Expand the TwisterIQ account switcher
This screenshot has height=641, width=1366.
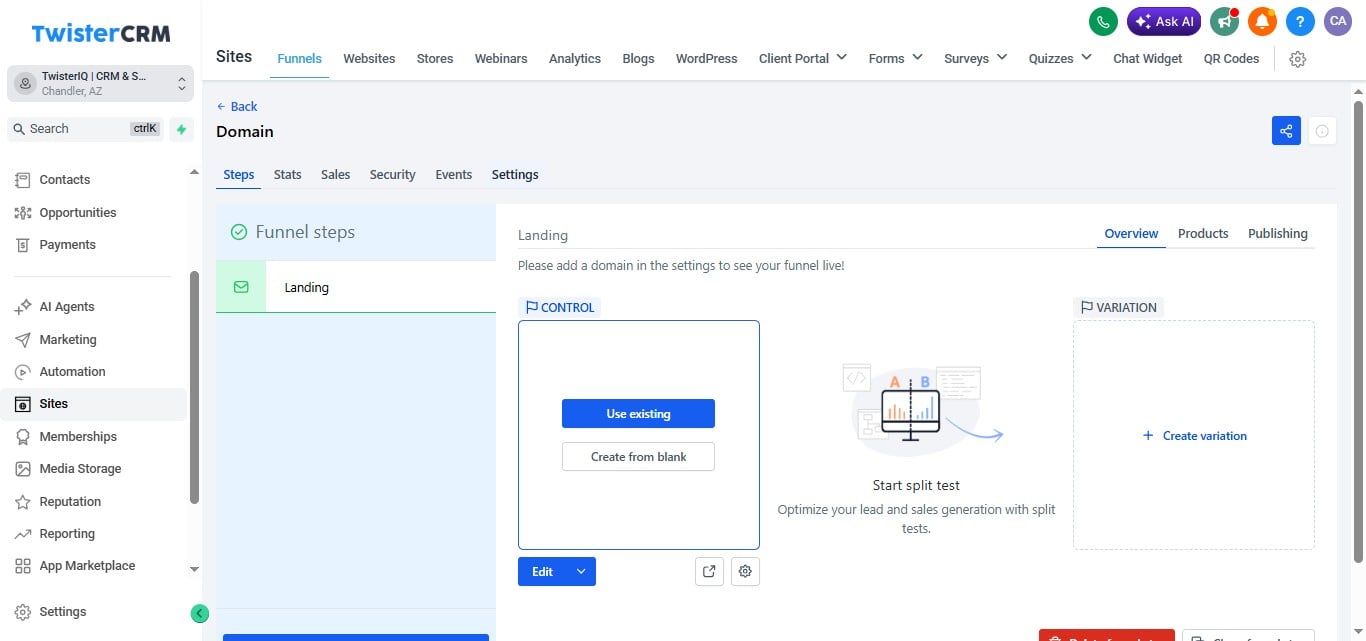point(100,84)
